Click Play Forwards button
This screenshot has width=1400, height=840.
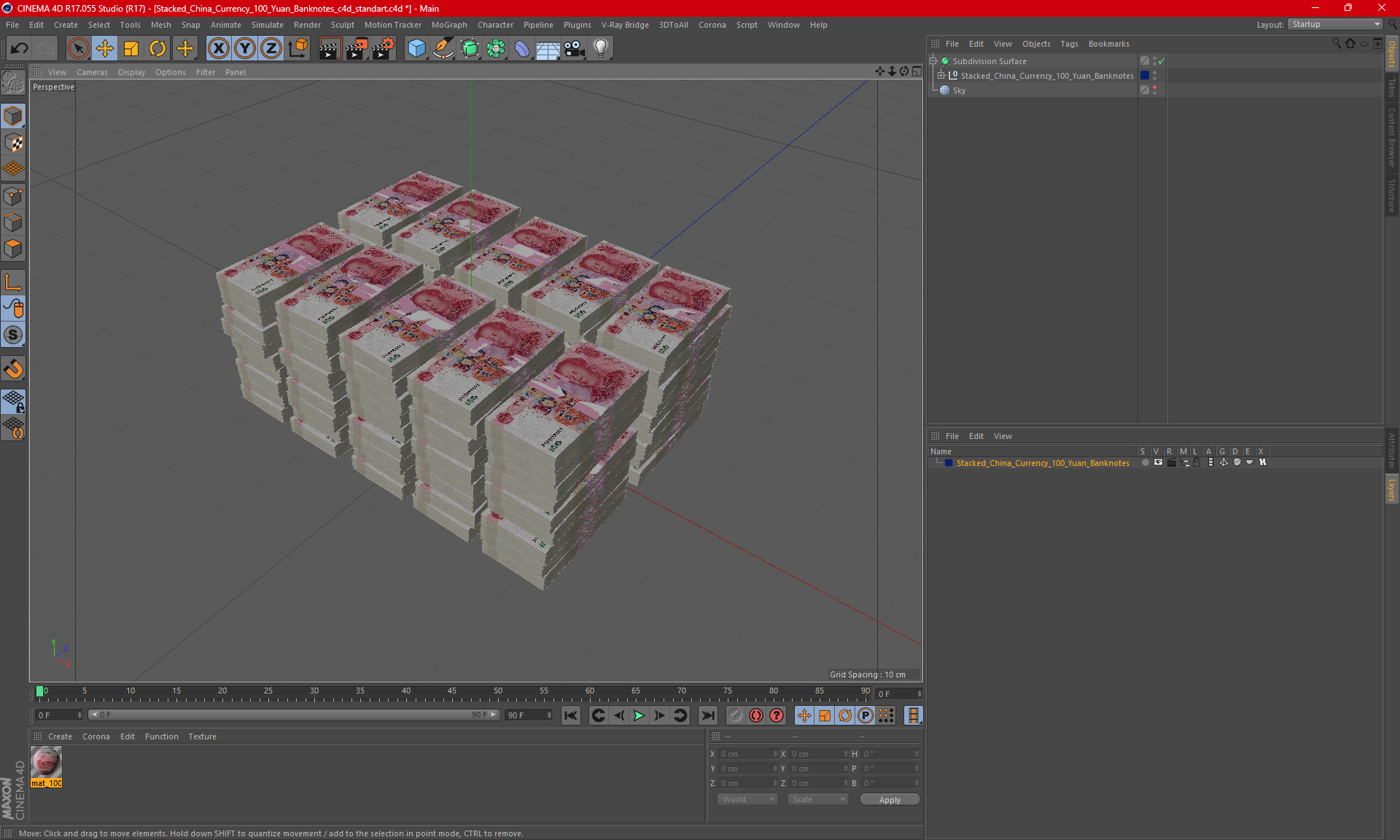coord(639,715)
